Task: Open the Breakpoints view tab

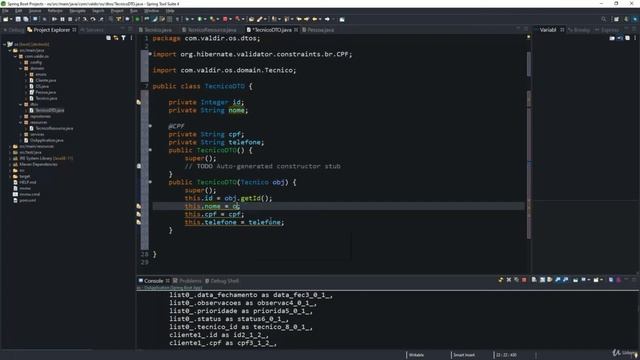Action: (579, 30)
